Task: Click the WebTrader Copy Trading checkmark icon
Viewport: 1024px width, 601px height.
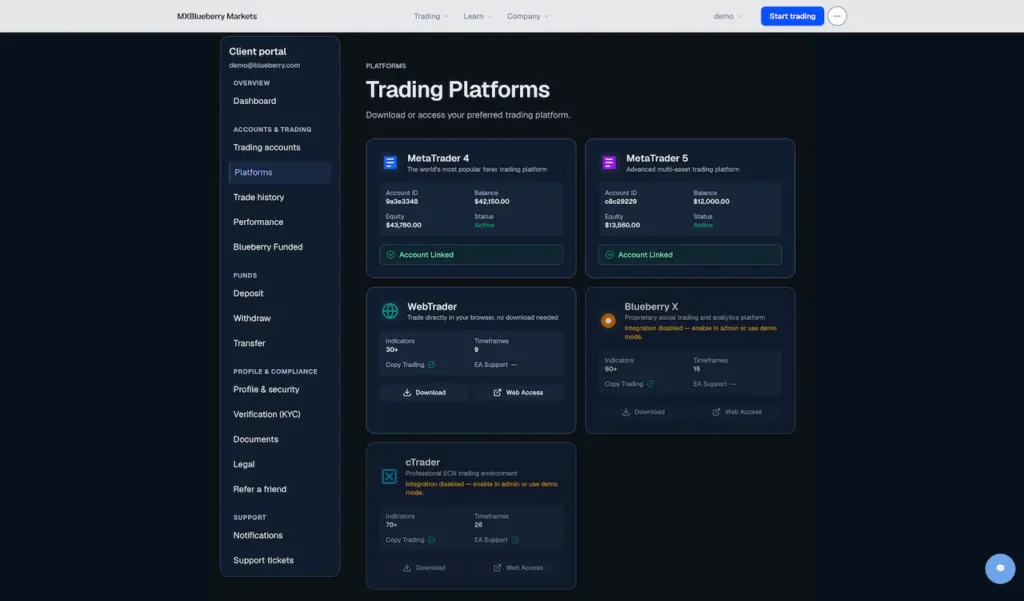Action: [431, 365]
